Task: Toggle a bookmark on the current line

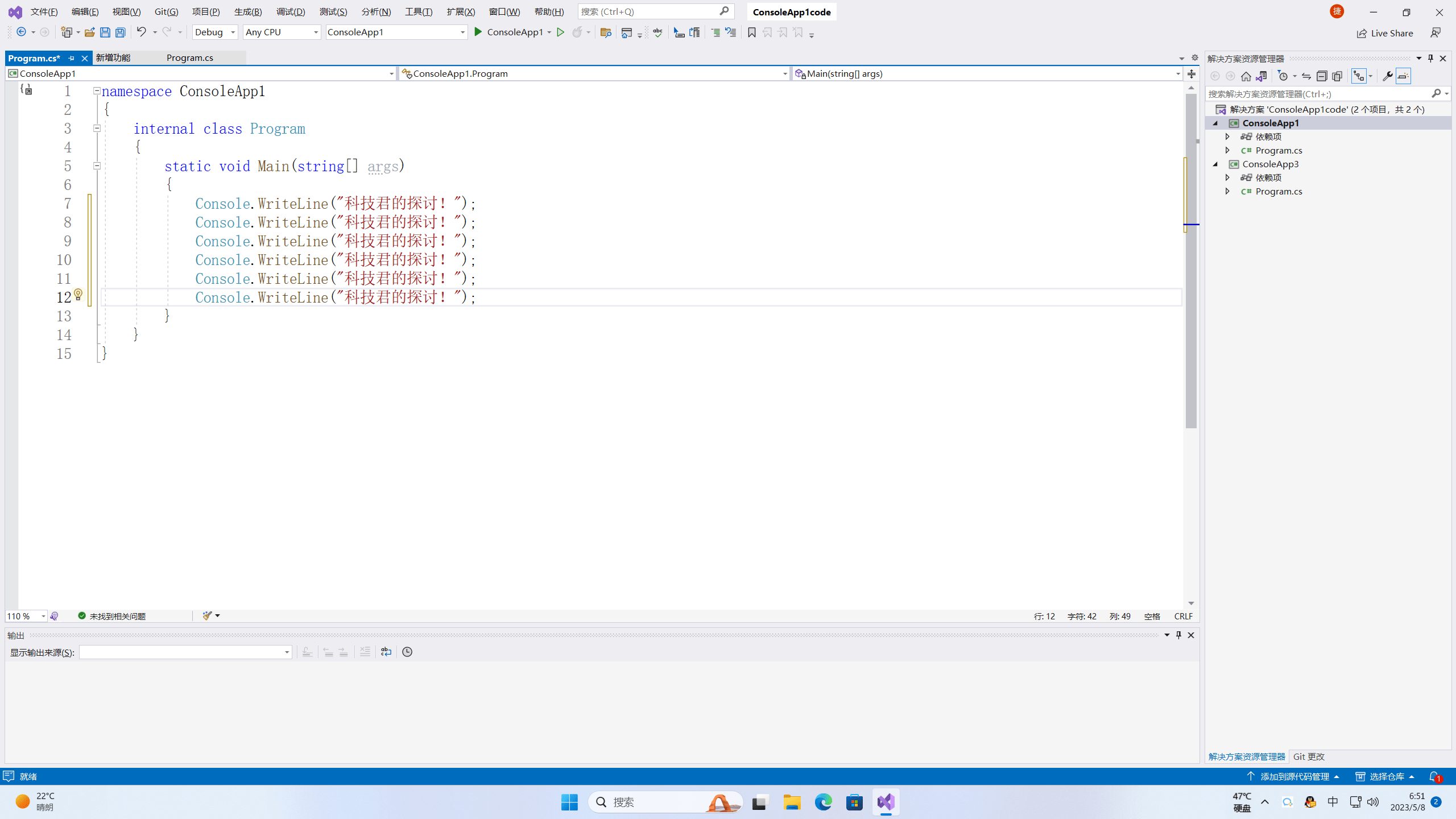Action: 752,32
